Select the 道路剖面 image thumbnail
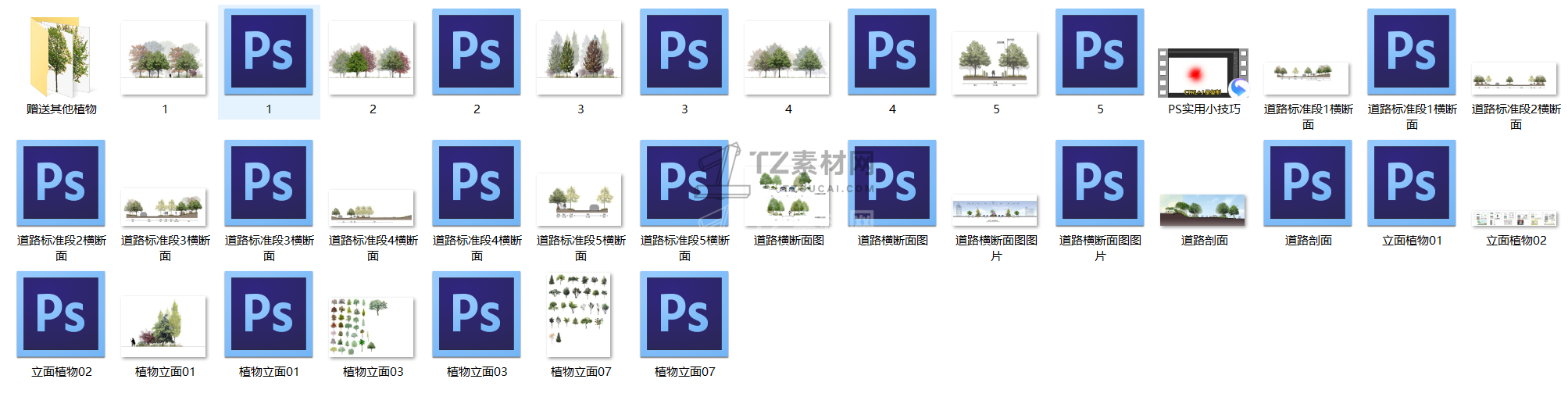This screenshot has width=1568, height=404. 1203,210
